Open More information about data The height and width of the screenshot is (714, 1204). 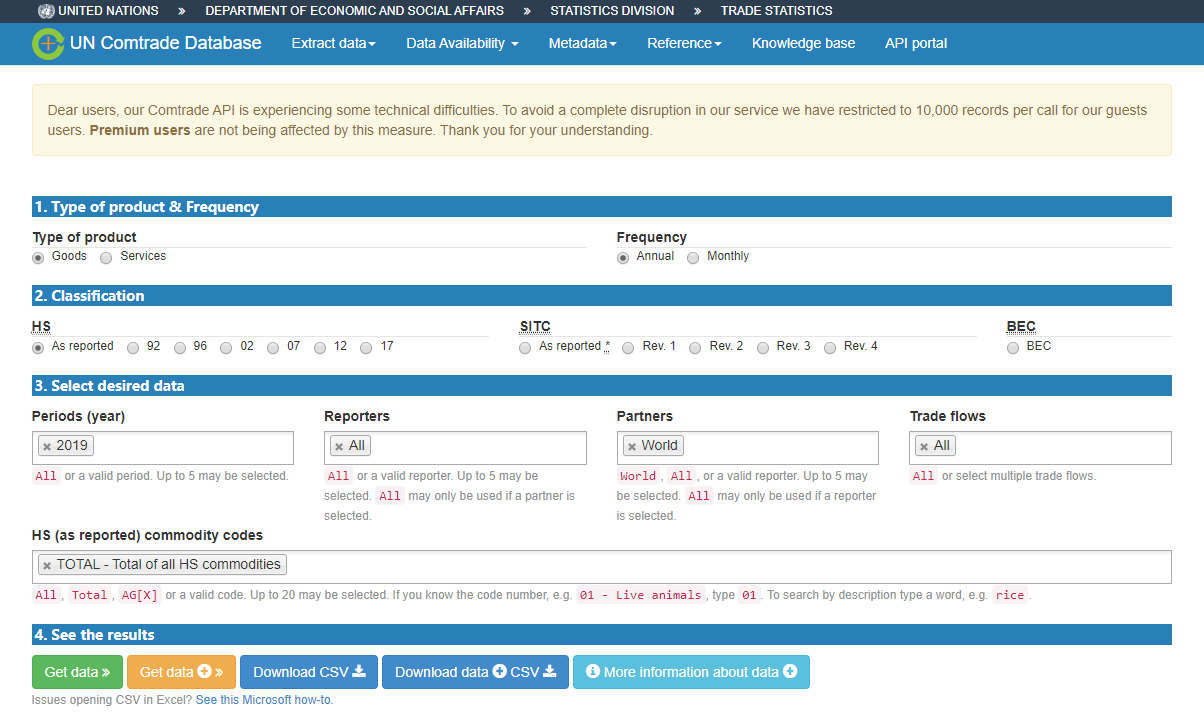pyautogui.click(x=691, y=672)
